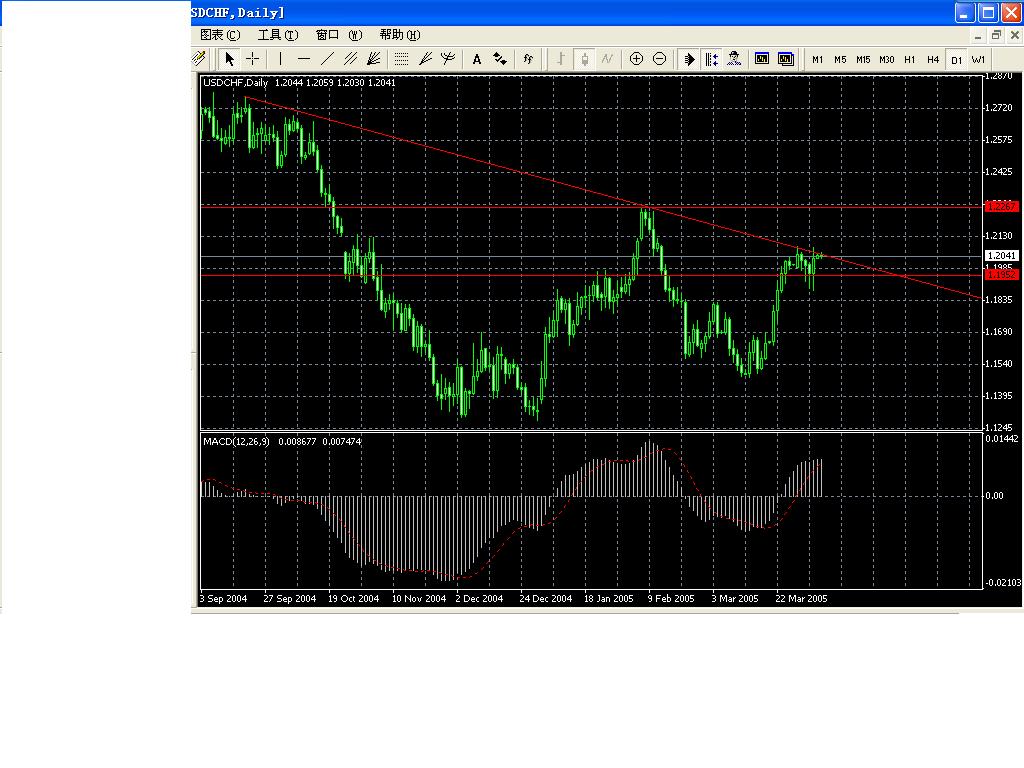This screenshot has height=768, width=1024.
Task: Select the W1 weekly timeframe
Action: (x=979, y=60)
